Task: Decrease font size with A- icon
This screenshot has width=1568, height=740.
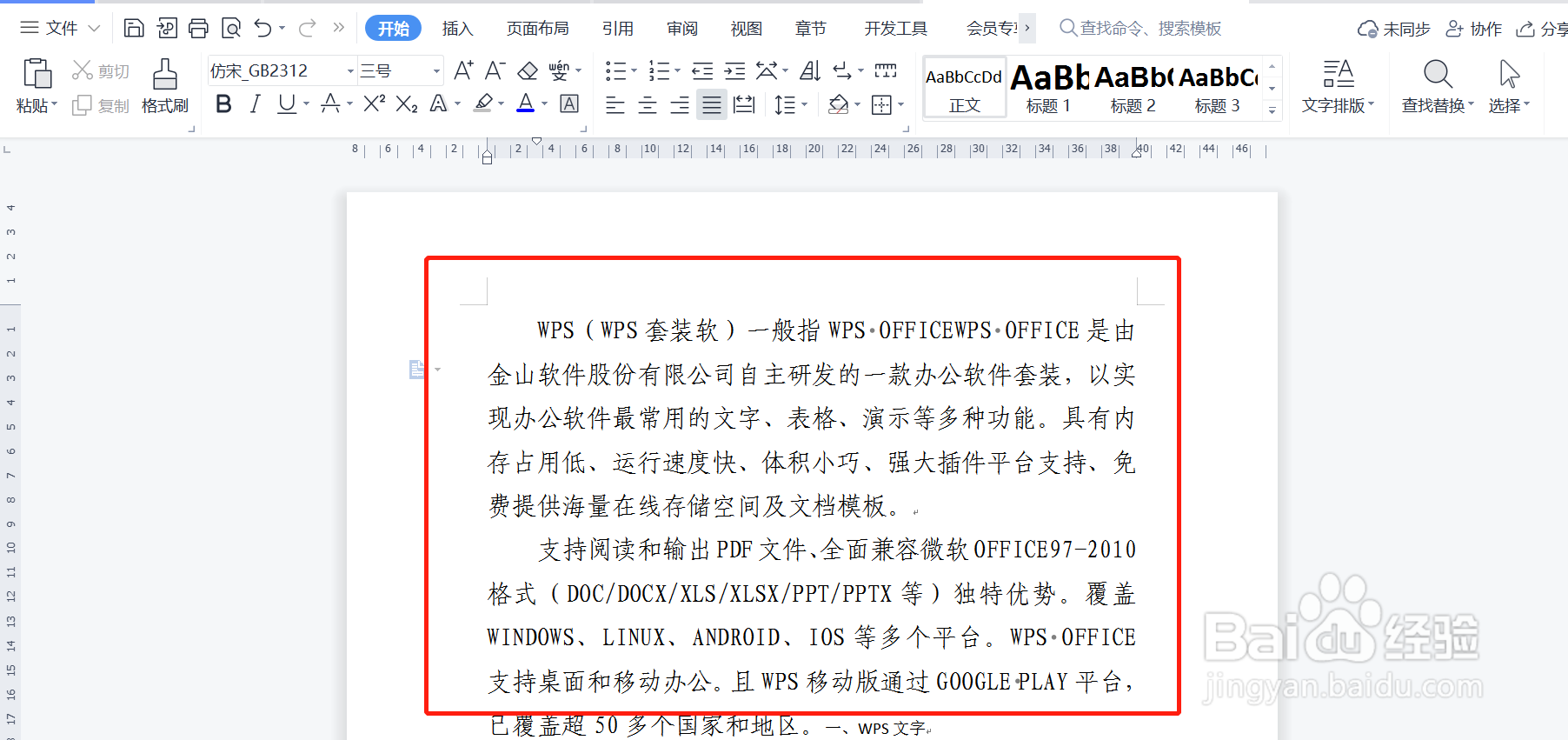Action: tap(495, 70)
